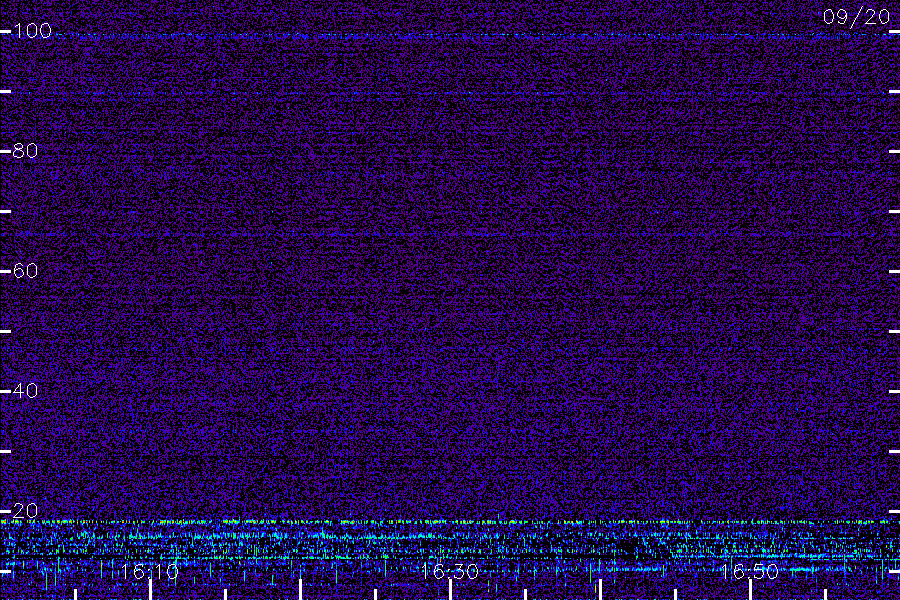Click the 40 frequency axis label
The height and width of the screenshot is (600, 900).
(x=25, y=391)
